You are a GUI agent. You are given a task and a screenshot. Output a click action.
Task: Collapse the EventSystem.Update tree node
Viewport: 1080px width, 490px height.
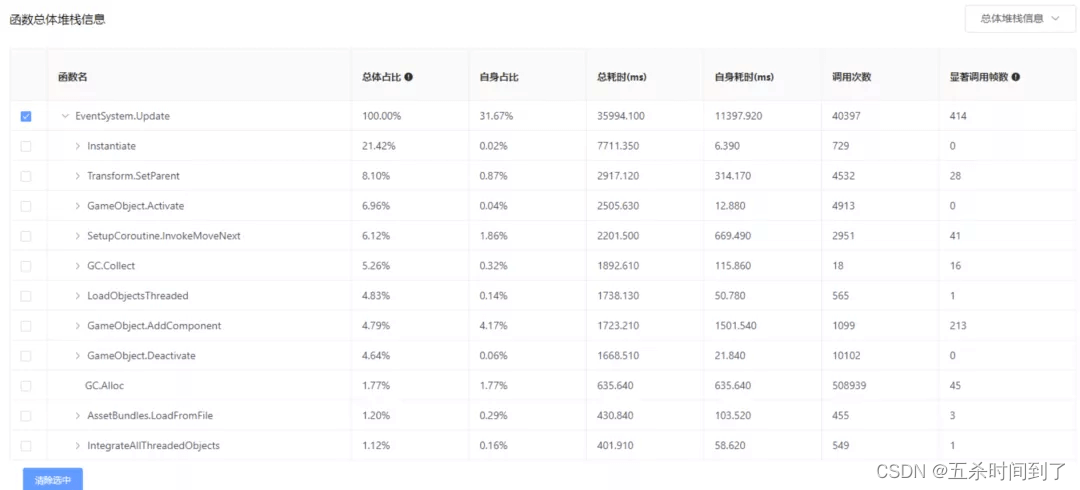click(65, 116)
